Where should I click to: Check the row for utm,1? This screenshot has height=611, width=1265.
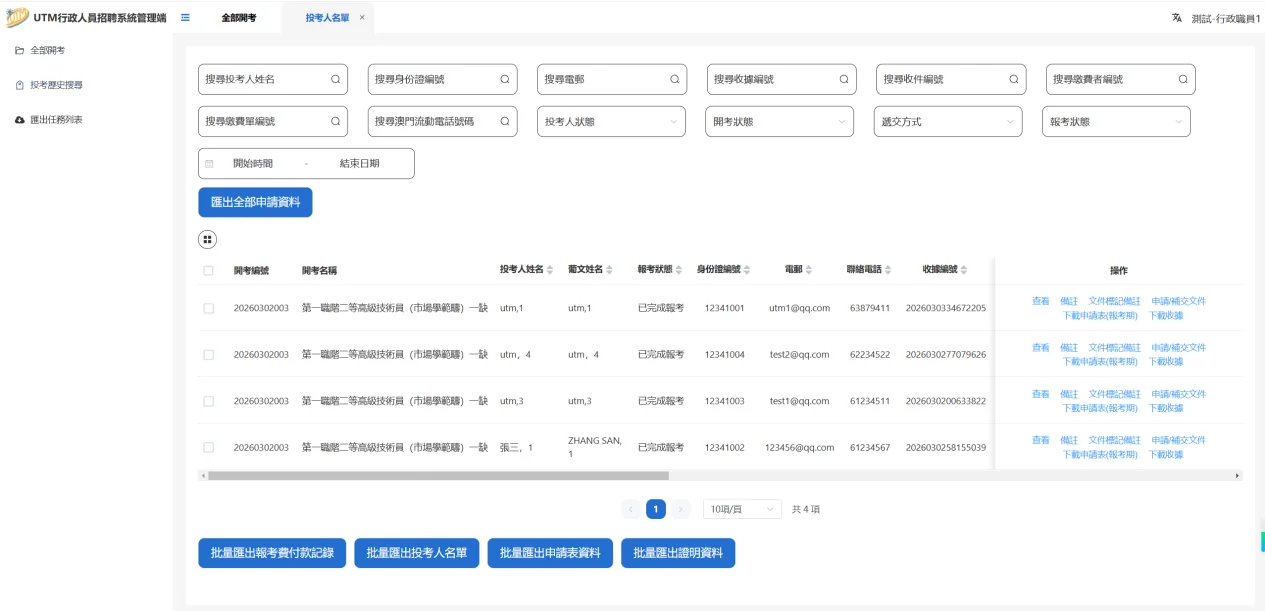click(208, 308)
